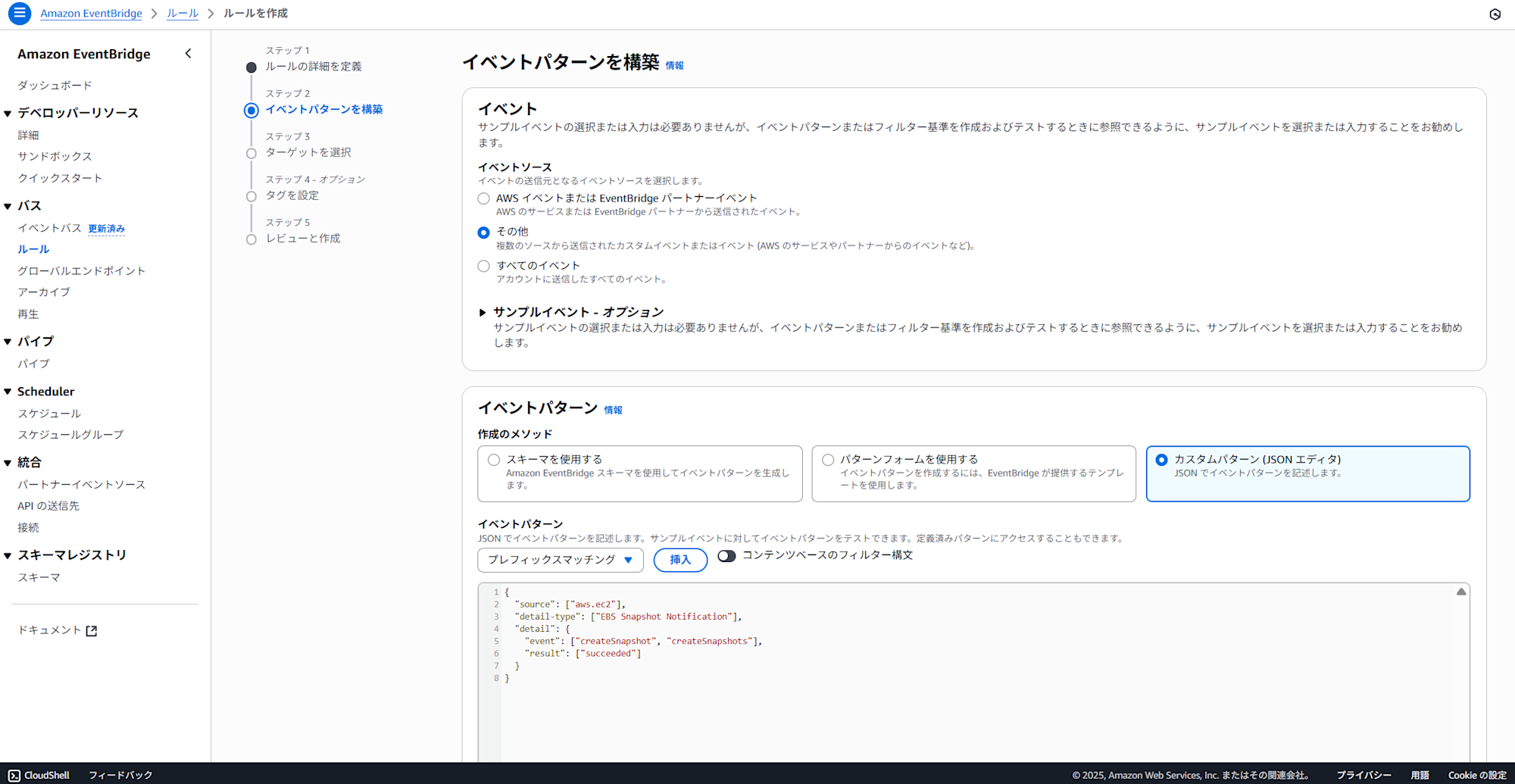Go to ダッシュボード in sidebar

tap(55, 86)
